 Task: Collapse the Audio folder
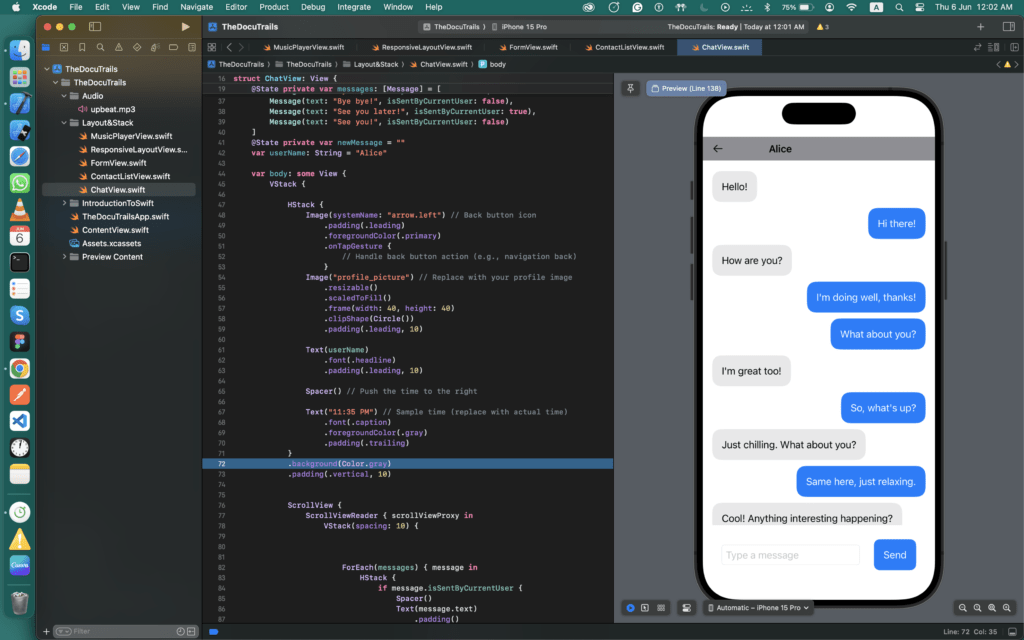tap(64, 96)
